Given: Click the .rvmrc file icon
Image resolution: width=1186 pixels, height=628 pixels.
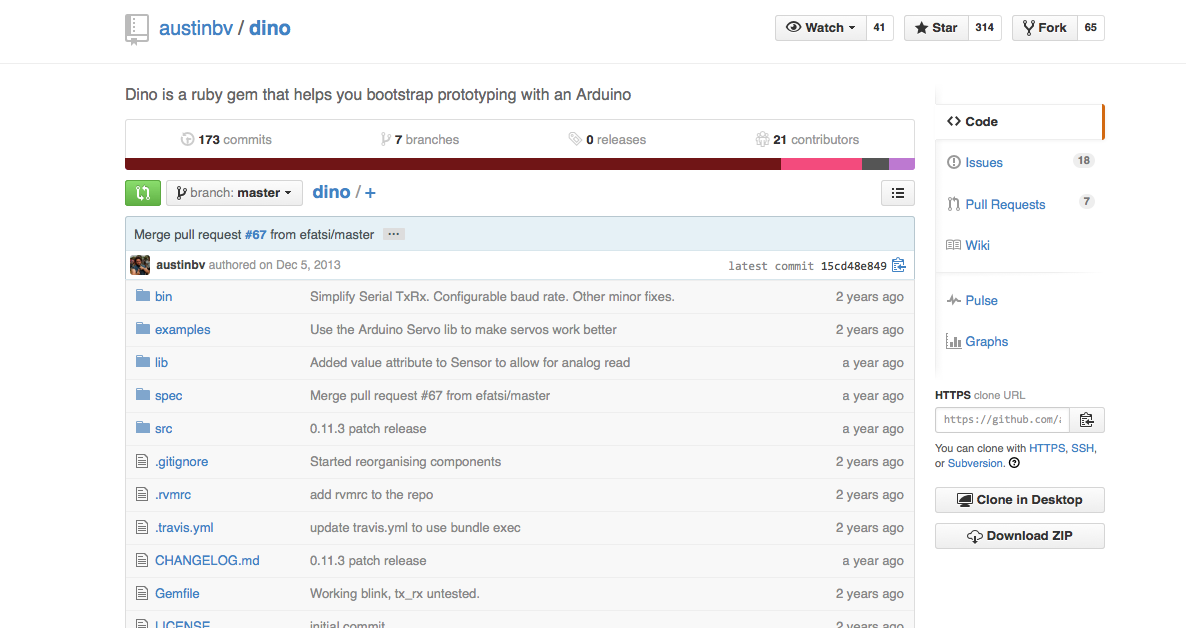Looking at the screenshot, I should click(x=141, y=494).
